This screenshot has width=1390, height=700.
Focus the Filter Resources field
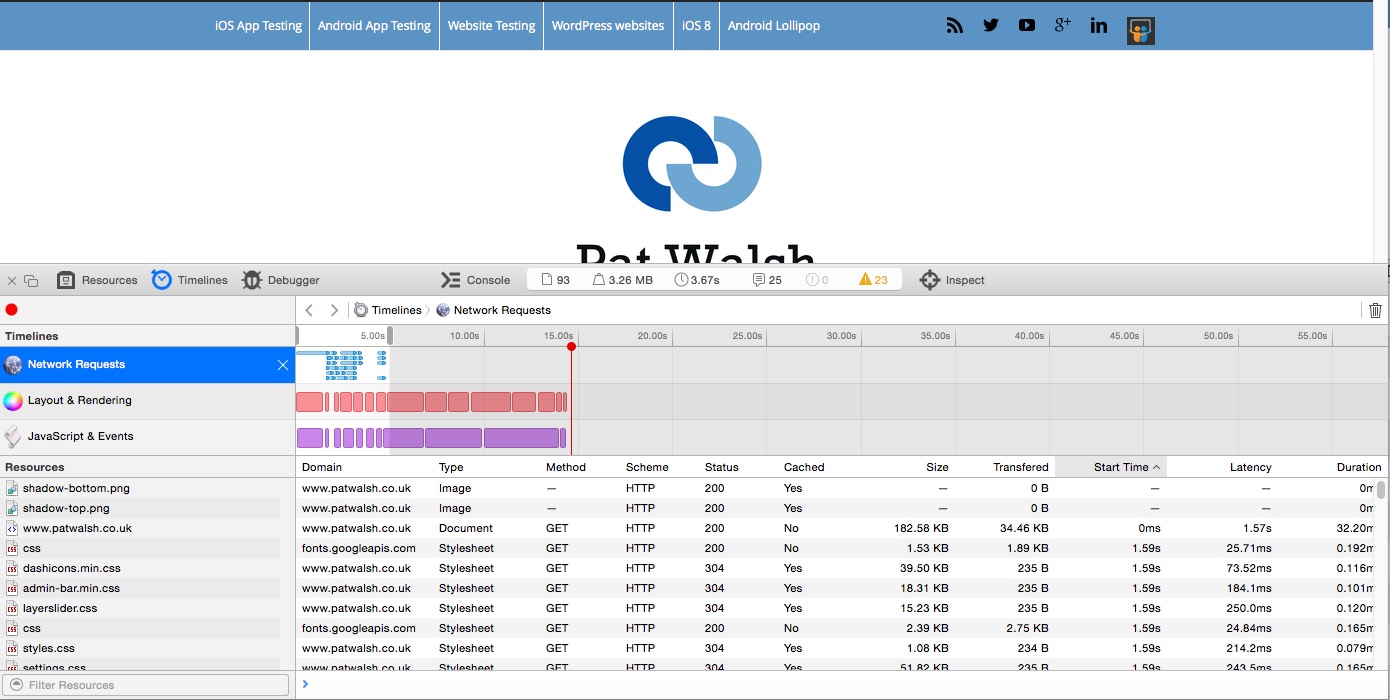pyautogui.click(x=147, y=685)
